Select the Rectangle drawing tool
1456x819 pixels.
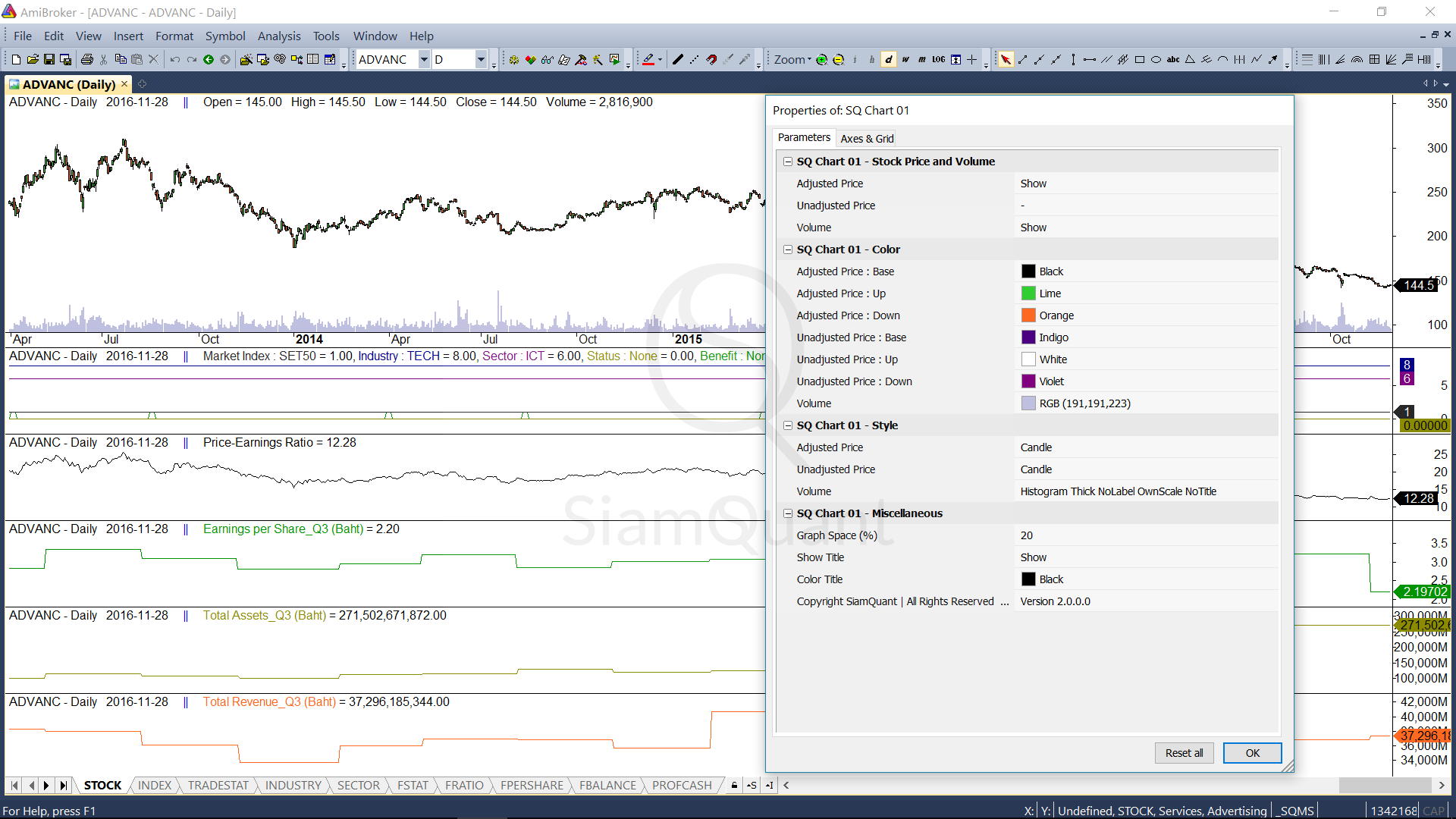pos(1139,59)
